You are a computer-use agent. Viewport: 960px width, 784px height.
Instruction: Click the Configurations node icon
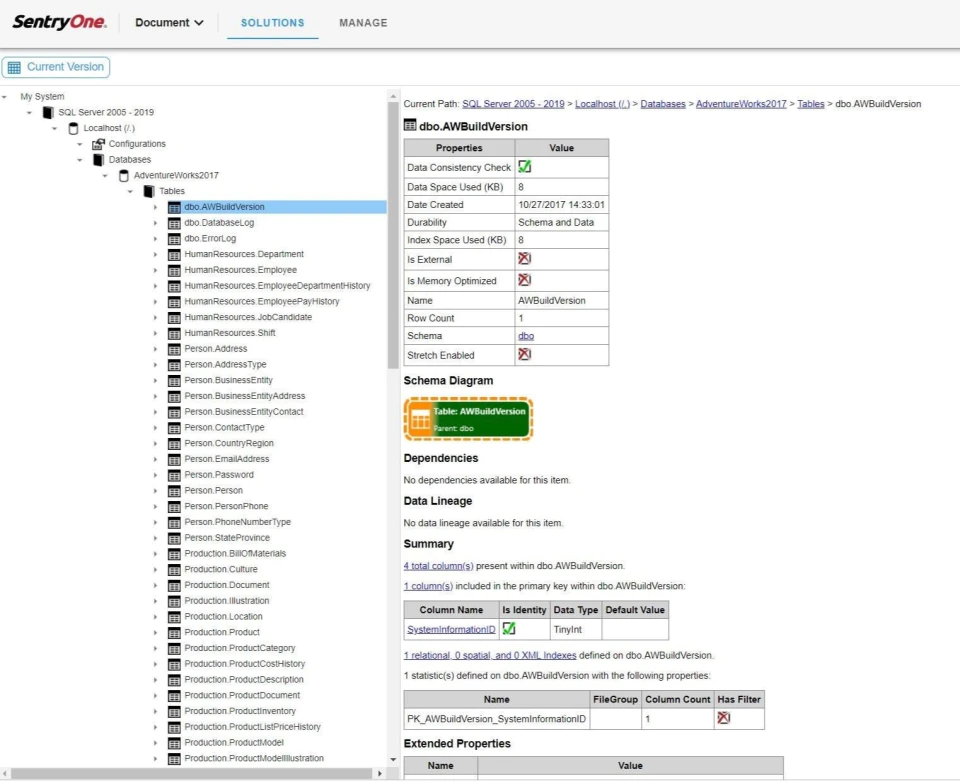[x=98, y=144]
